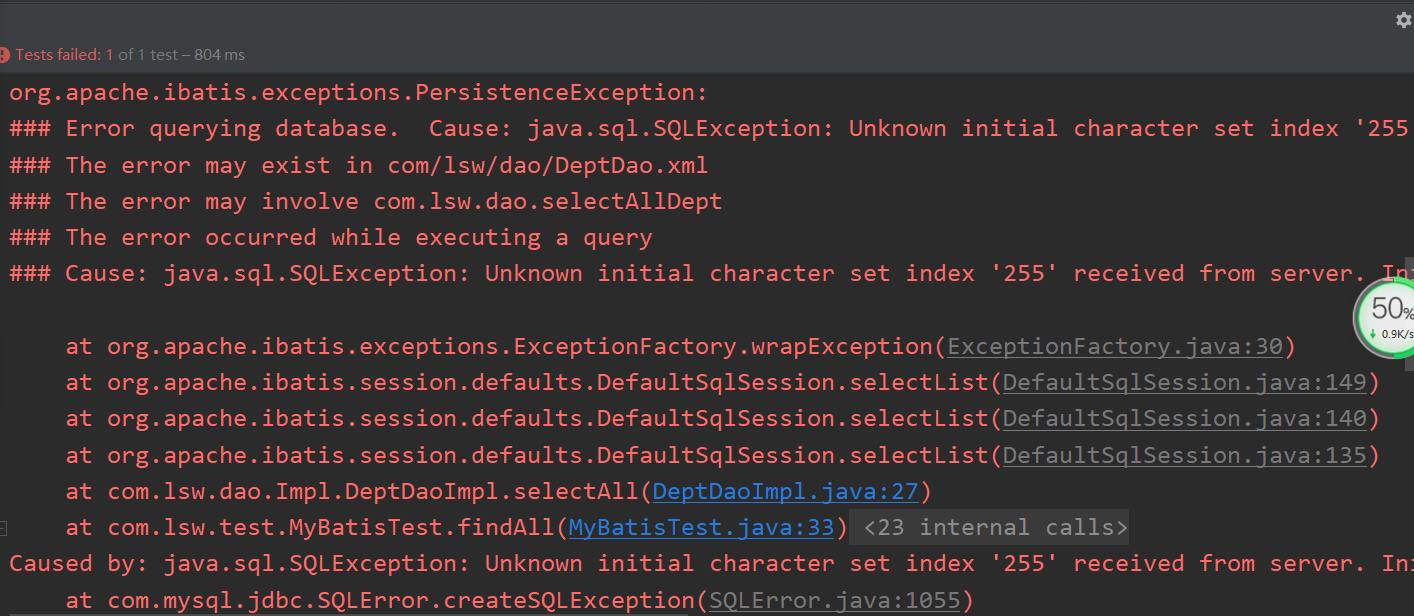Click the red tests failed status icon
Image resolution: width=1414 pixels, height=616 pixels.
5,55
